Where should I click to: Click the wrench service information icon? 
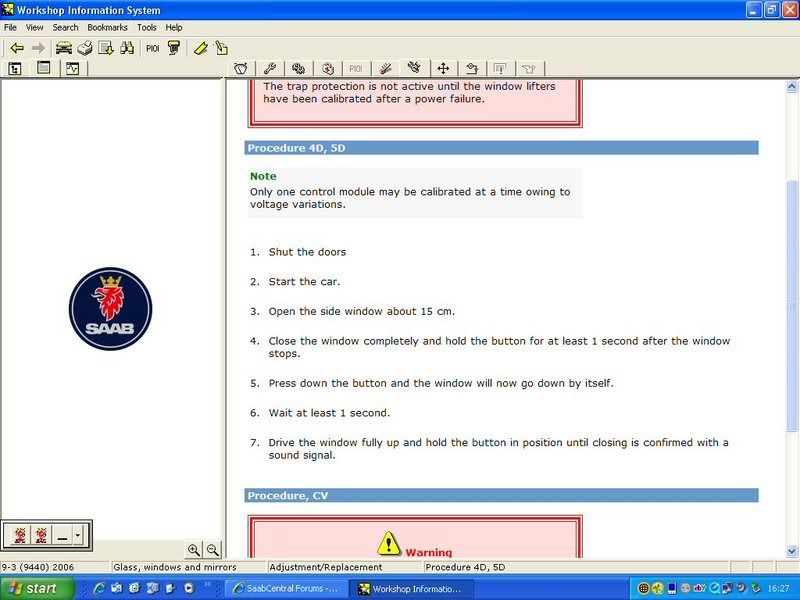click(x=270, y=67)
